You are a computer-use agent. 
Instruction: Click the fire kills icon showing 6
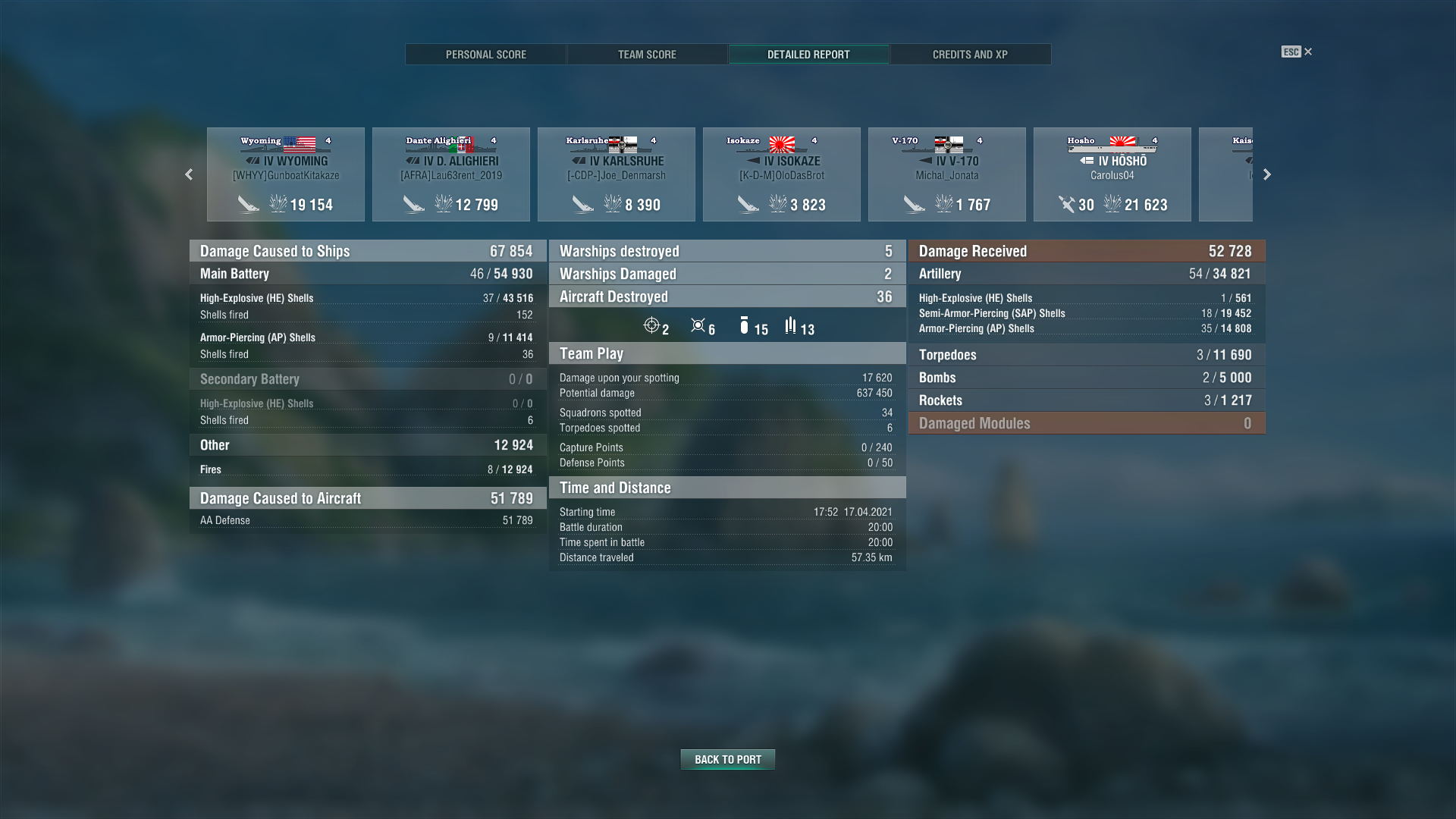tap(698, 325)
